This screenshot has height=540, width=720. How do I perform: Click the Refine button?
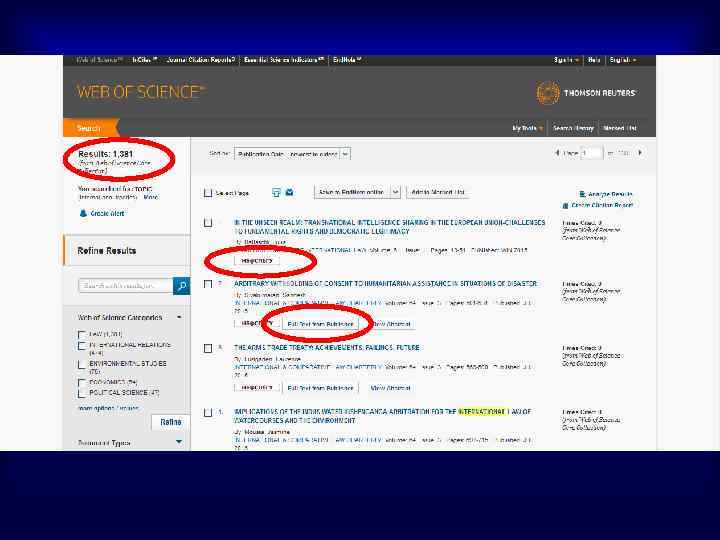point(170,422)
